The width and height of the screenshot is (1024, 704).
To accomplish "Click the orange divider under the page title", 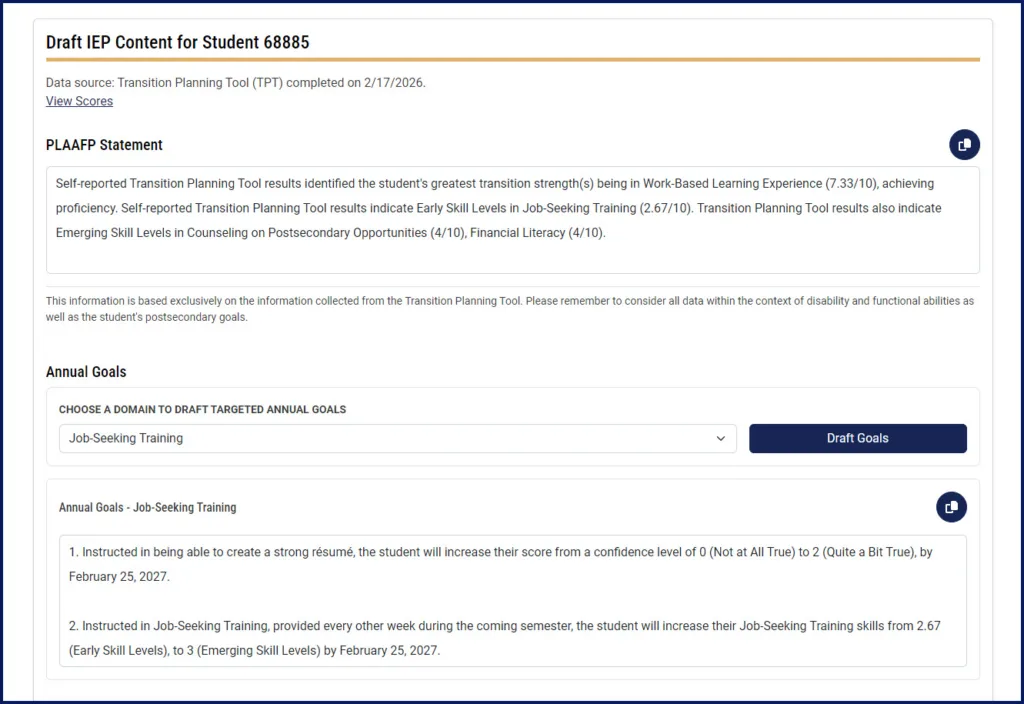I will tap(512, 60).
